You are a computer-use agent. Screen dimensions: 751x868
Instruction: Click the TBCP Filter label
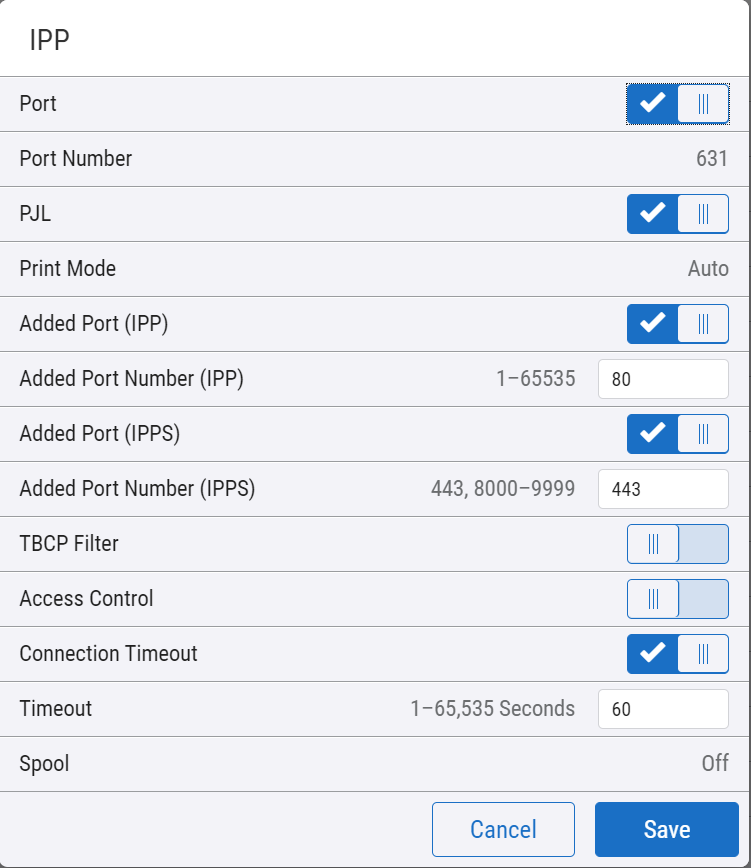pyautogui.click(x=69, y=544)
